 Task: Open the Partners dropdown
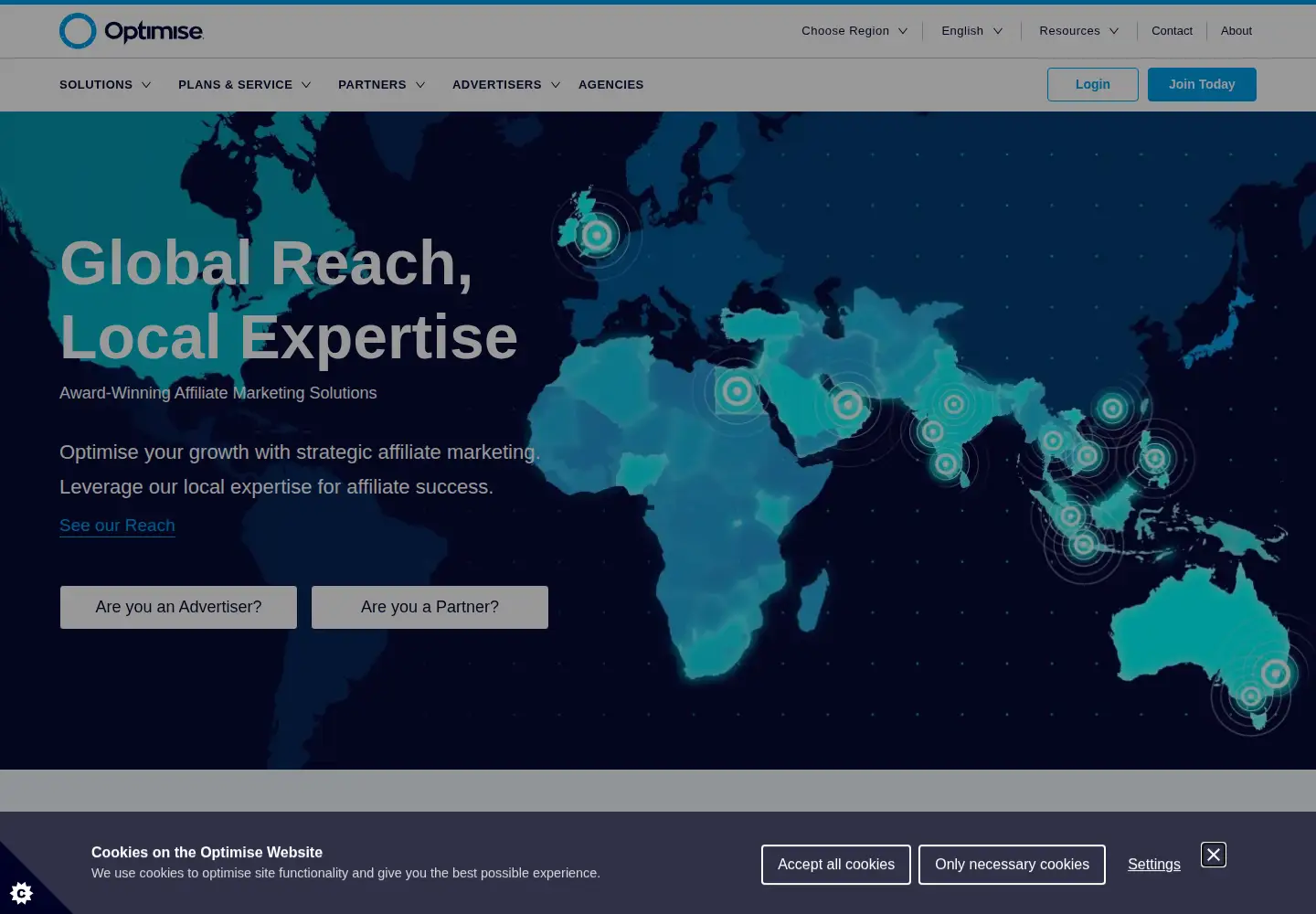tap(382, 85)
